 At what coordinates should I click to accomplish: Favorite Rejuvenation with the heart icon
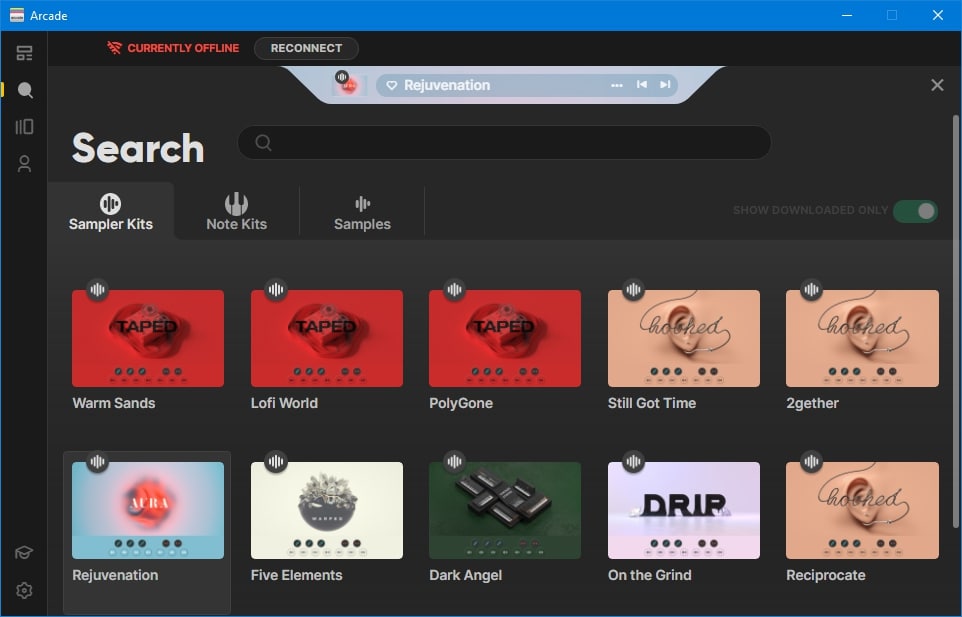391,85
